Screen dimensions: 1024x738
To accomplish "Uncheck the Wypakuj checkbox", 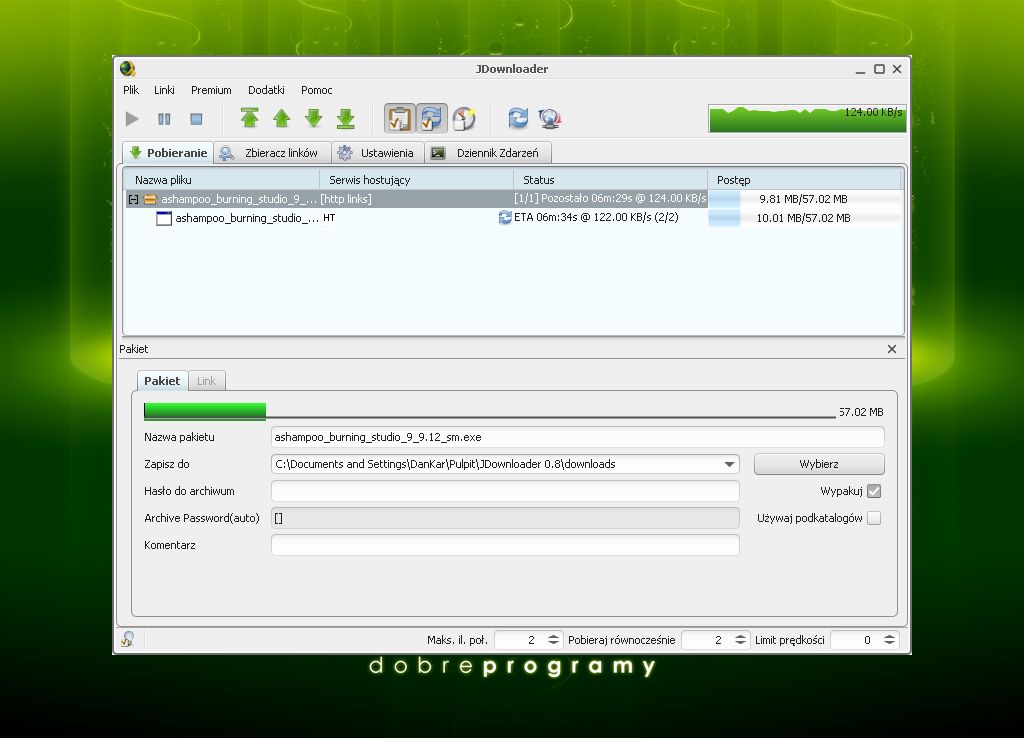I will (874, 491).
